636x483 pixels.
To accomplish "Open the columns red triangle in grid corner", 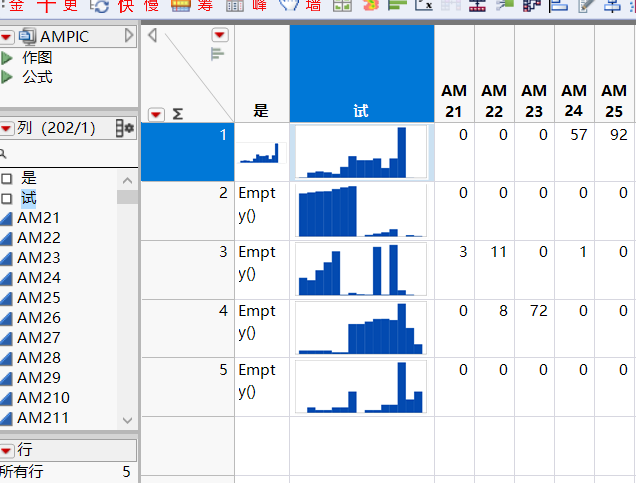I will 220,35.
